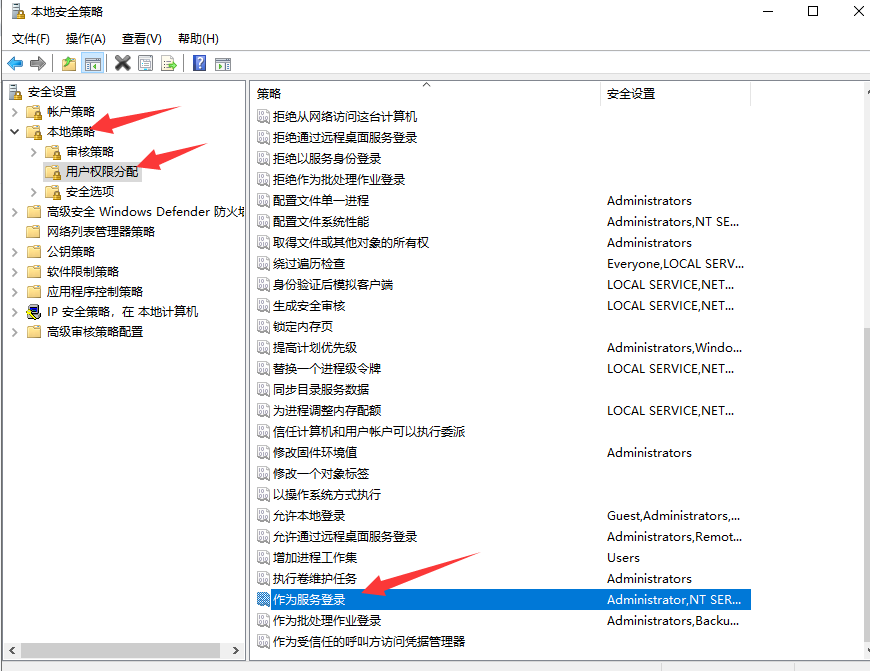Image resolution: width=870 pixels, height=671 pixels.
Task: Select policy 拒绝通过远程桌面服务登录
Action: (x=345, y=138)
